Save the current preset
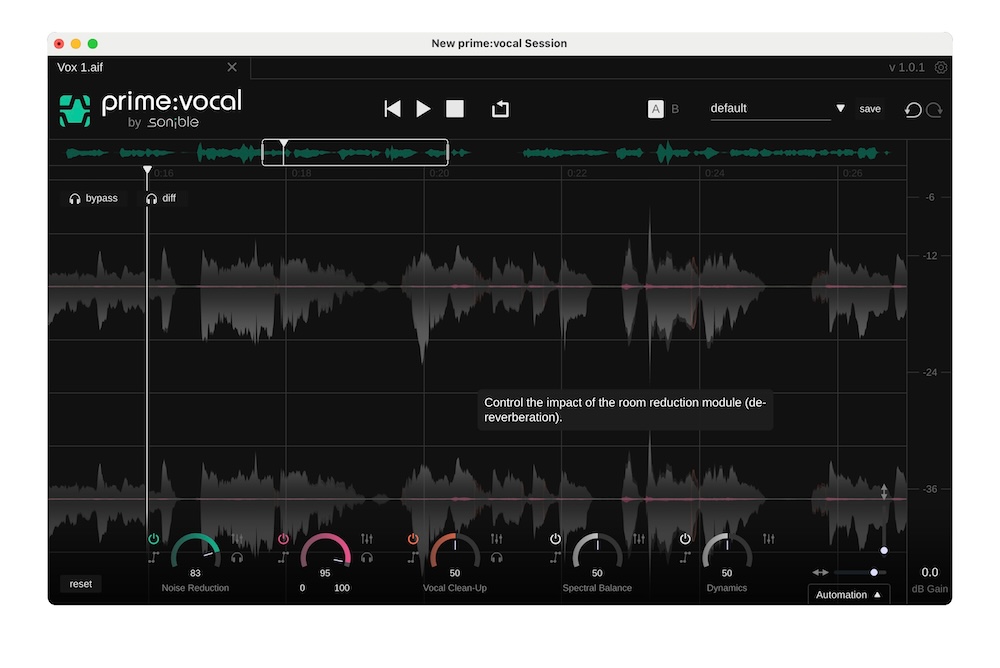This screenshot has width=1000, height=668. 869,108
